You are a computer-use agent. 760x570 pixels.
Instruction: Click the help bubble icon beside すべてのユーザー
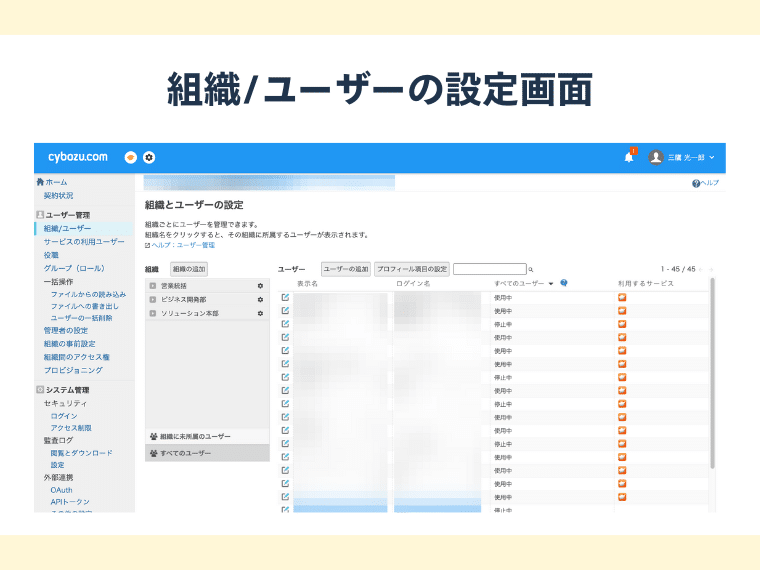click(565, 284)
